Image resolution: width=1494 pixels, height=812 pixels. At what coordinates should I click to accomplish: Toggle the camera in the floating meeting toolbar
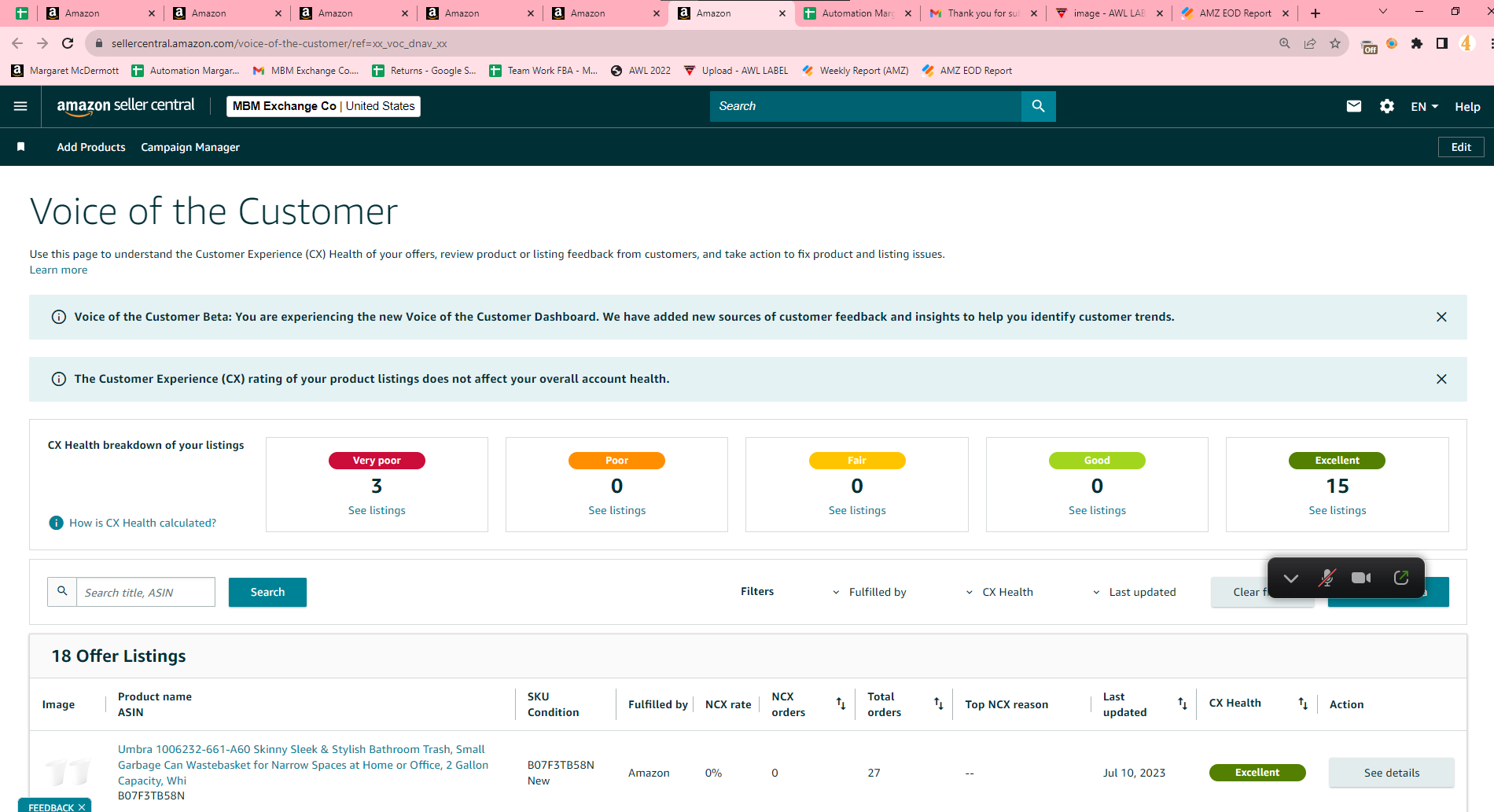(x=1361, y=578)
